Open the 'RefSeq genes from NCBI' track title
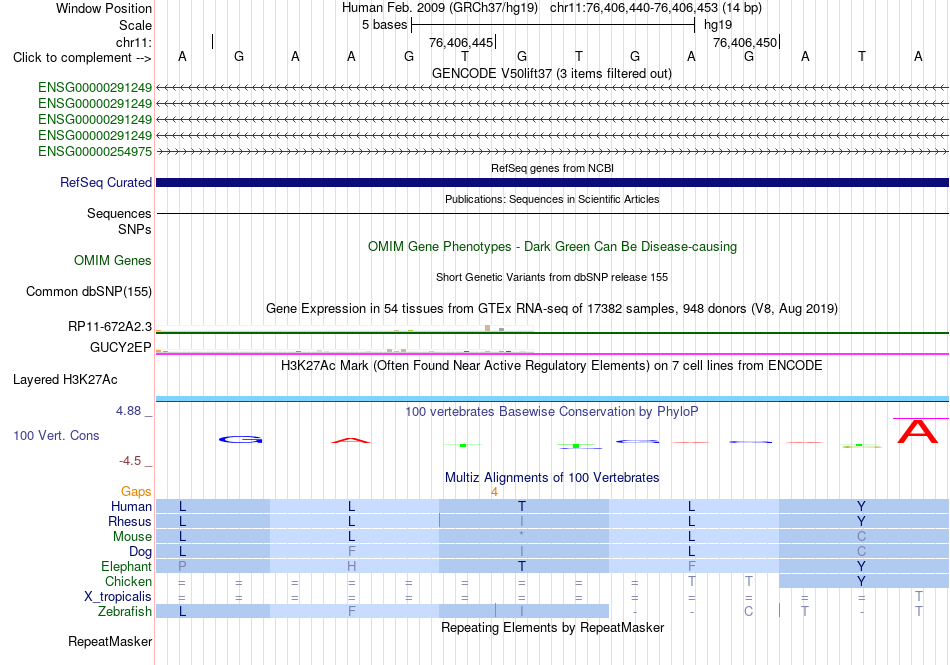 tap(552, 168)
